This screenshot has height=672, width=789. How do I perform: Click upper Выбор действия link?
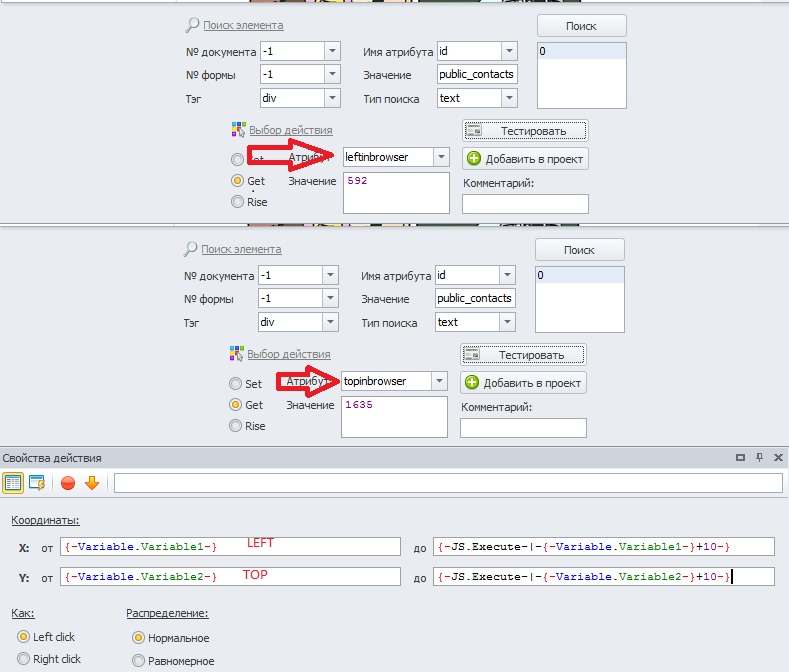291,130
